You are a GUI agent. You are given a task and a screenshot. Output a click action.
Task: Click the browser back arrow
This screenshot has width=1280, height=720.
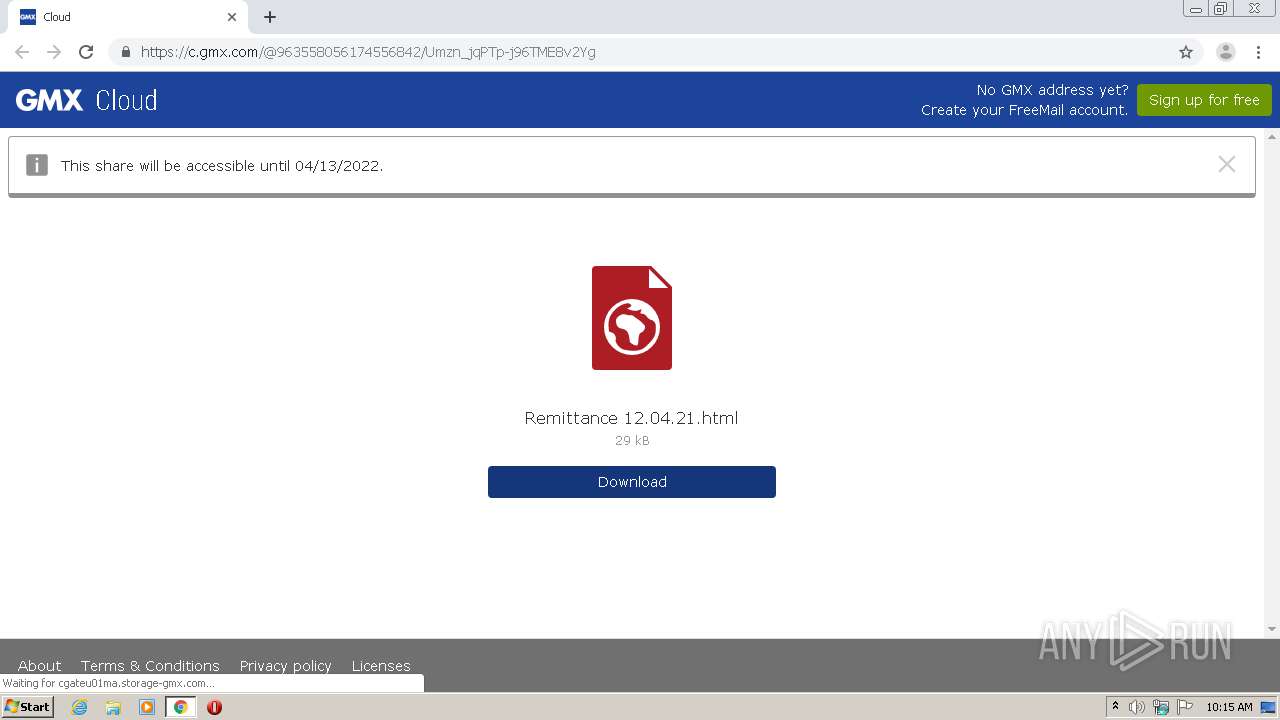click(x=22, y=52)
